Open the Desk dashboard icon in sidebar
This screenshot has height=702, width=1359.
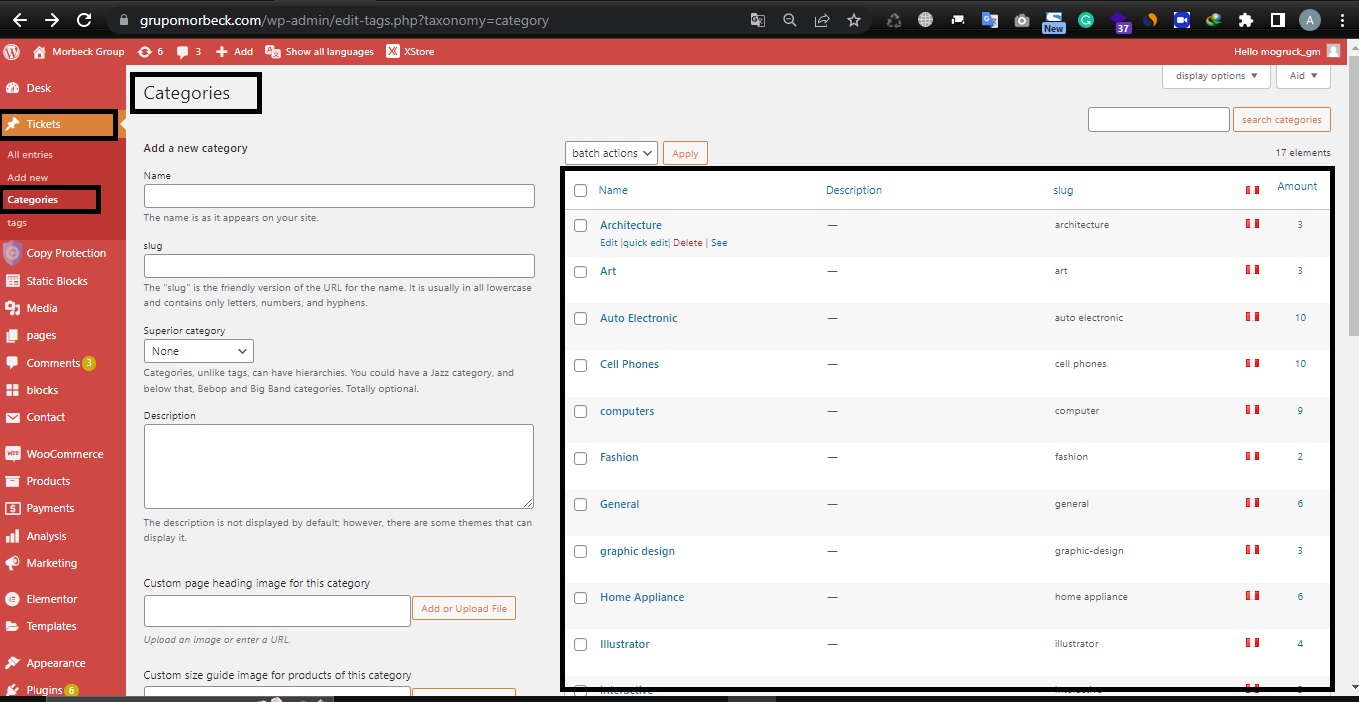[13, 88]
